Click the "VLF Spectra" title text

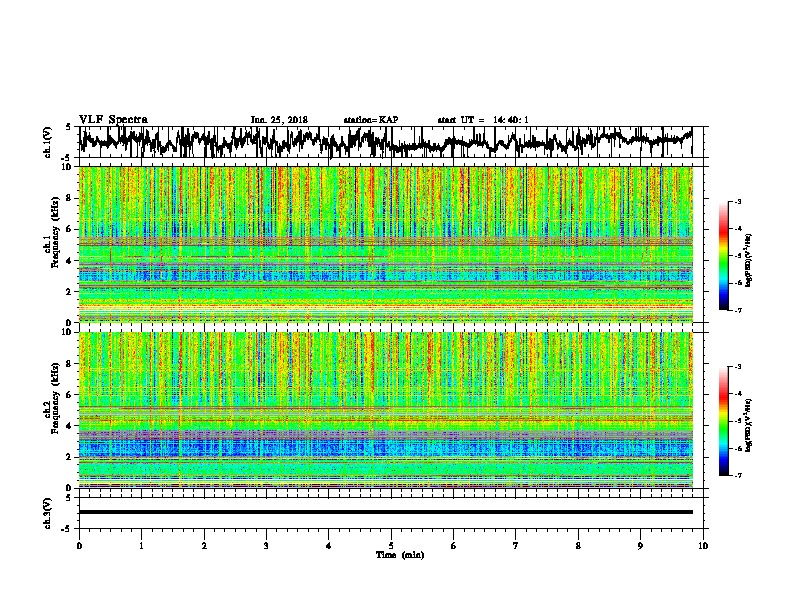(x=113, y=119)
